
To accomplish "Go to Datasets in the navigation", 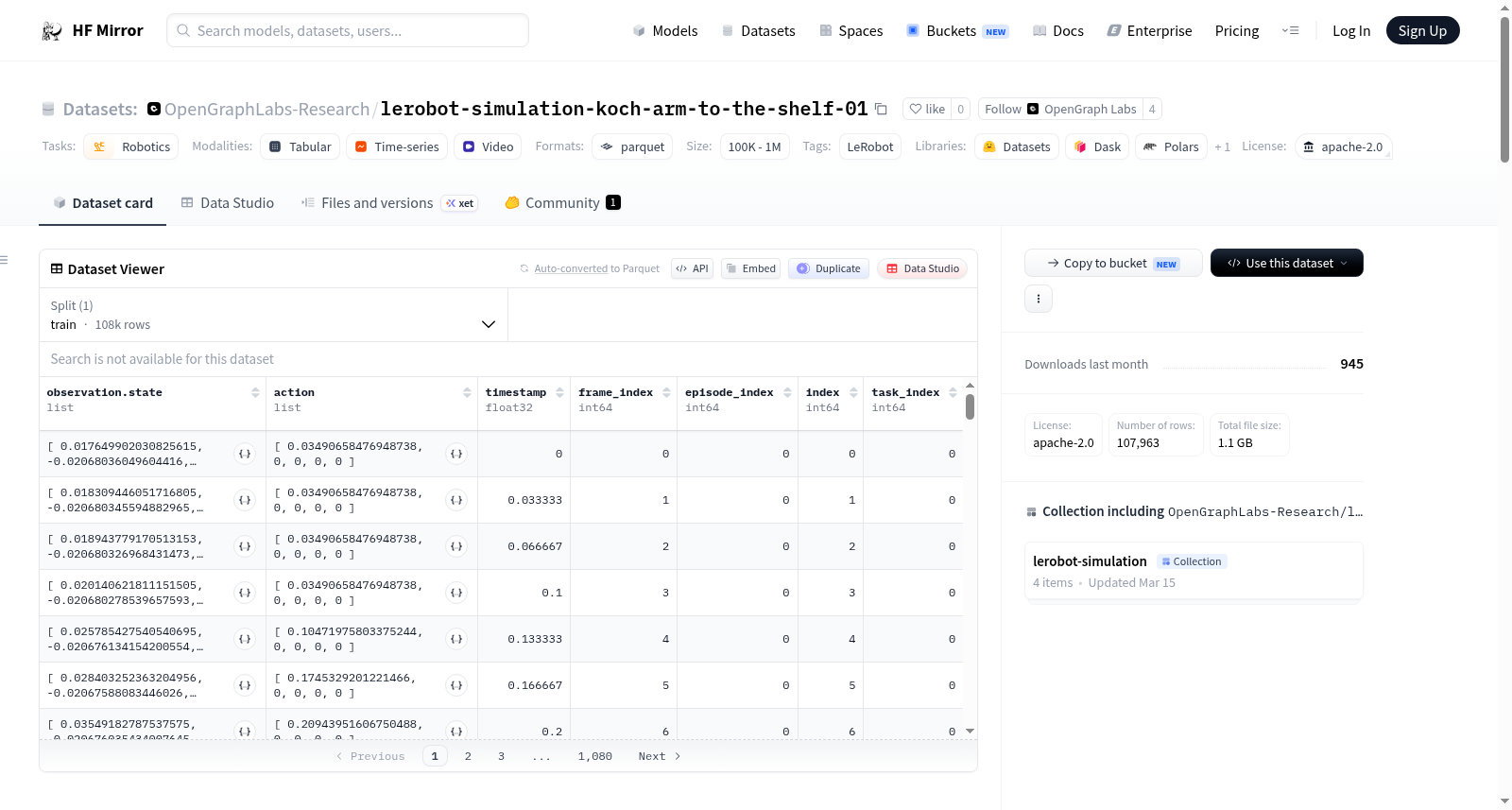I will pos(759,31).
